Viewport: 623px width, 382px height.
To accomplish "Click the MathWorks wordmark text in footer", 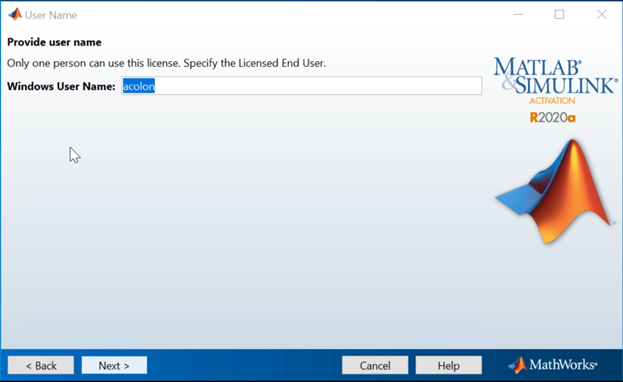I will 563,365.
